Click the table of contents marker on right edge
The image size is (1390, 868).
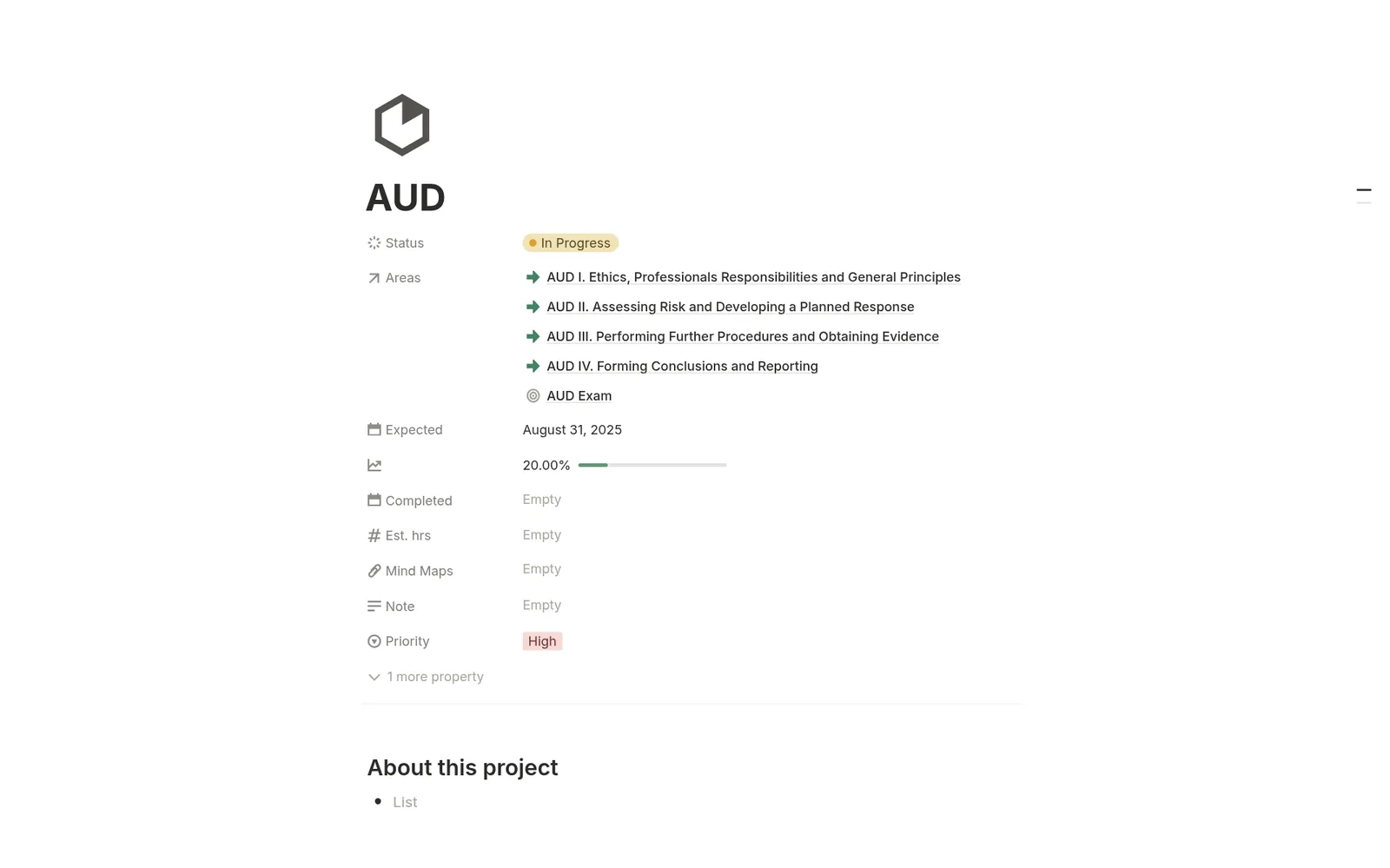pos(1364,190)
